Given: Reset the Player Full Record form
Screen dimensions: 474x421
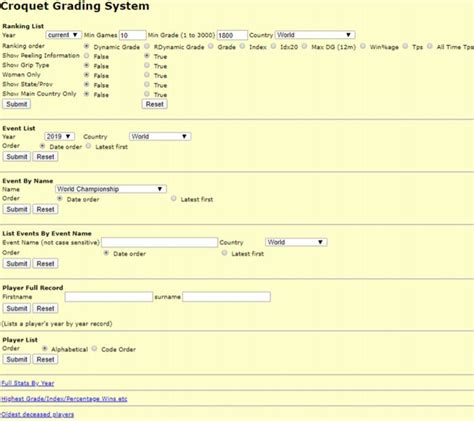Looking at the screenshot, I should tap(45, 308).
